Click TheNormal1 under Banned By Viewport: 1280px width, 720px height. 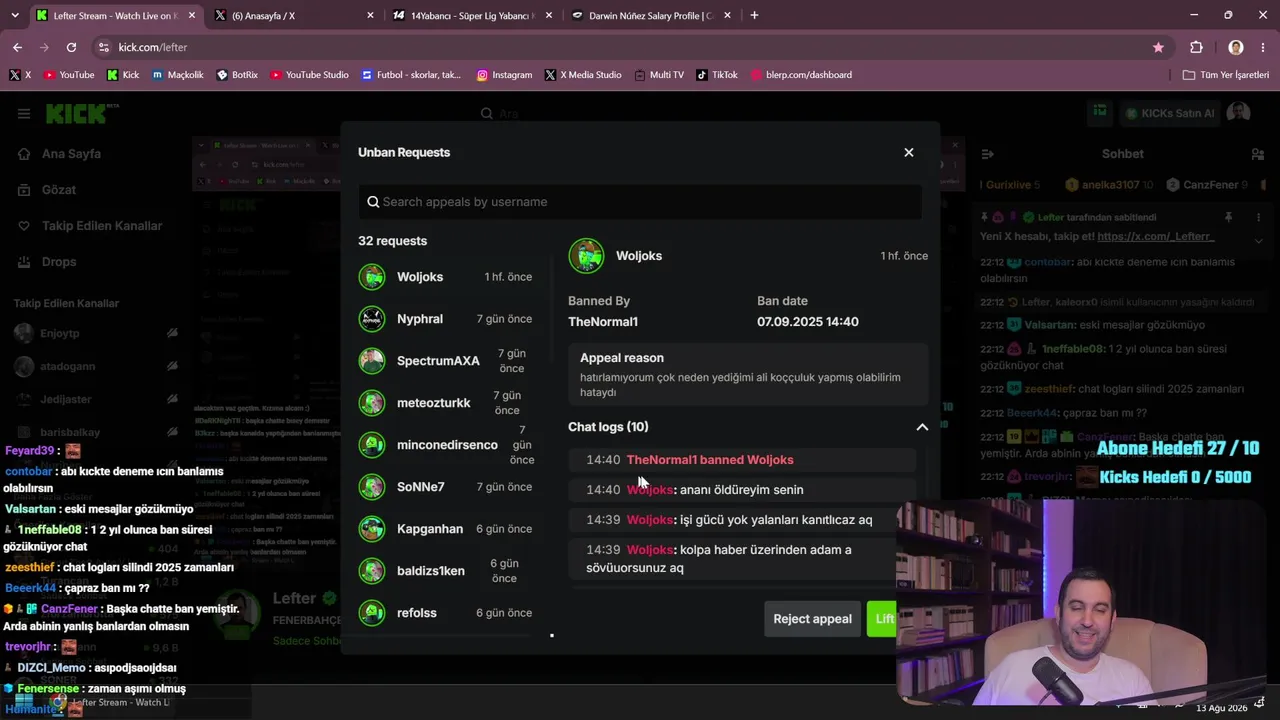(603, 322)
